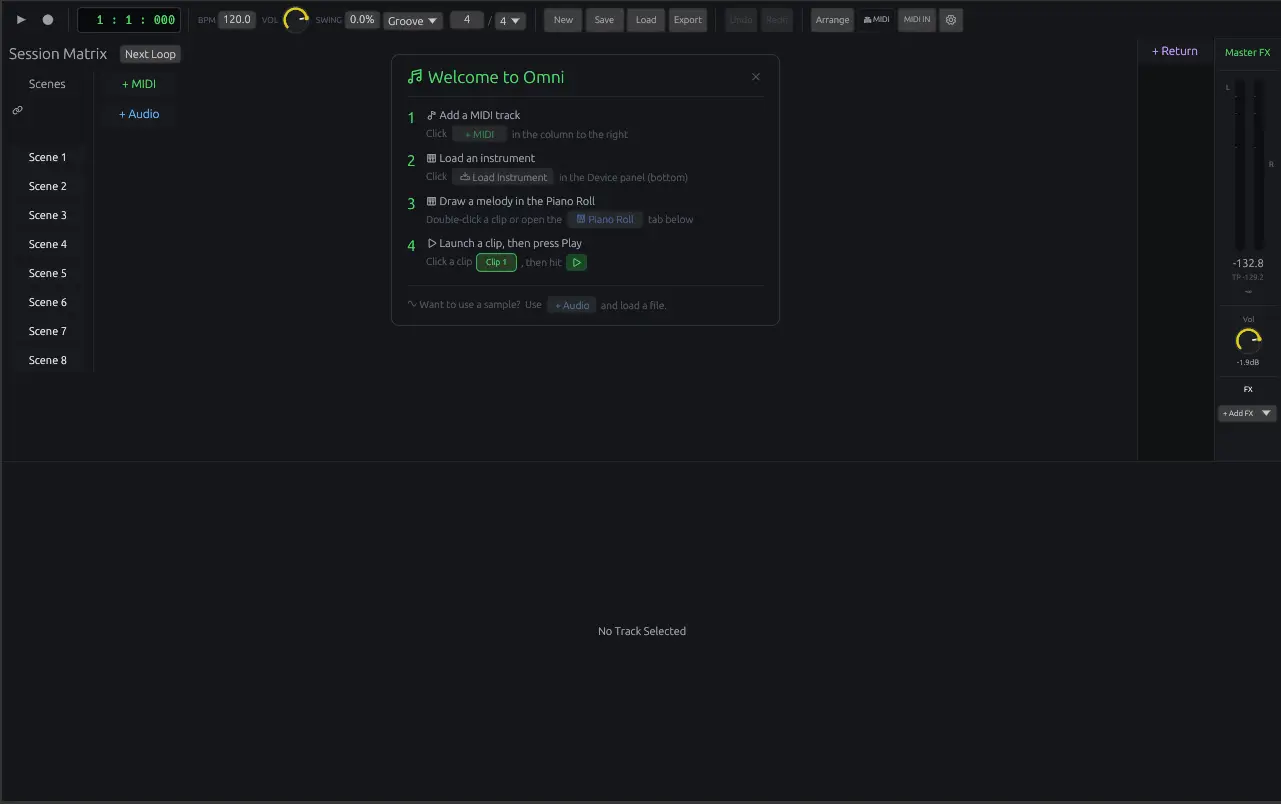This screenshot has width=1281, height=804.
Task: Click the yellow VOL knob in the top toolbar
Action: [x=296, y=19]
